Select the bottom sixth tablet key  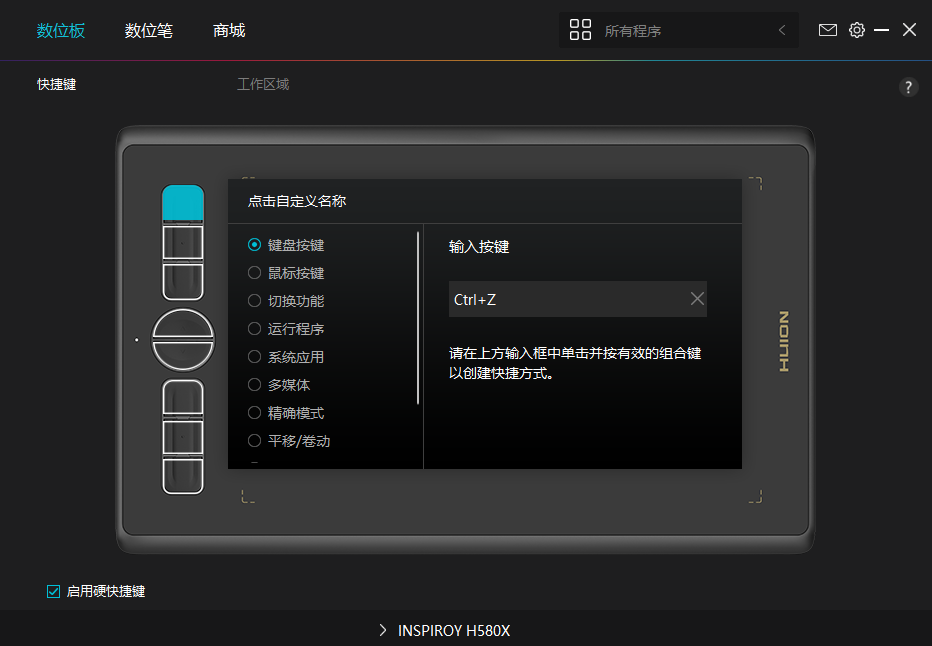pyautogui.click(x=183, y=475)
